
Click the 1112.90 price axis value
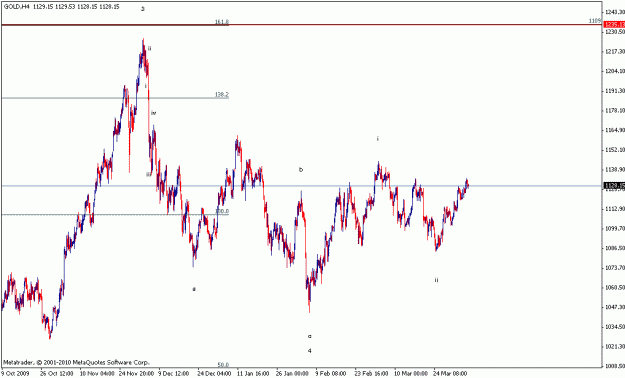pos(615,209)
